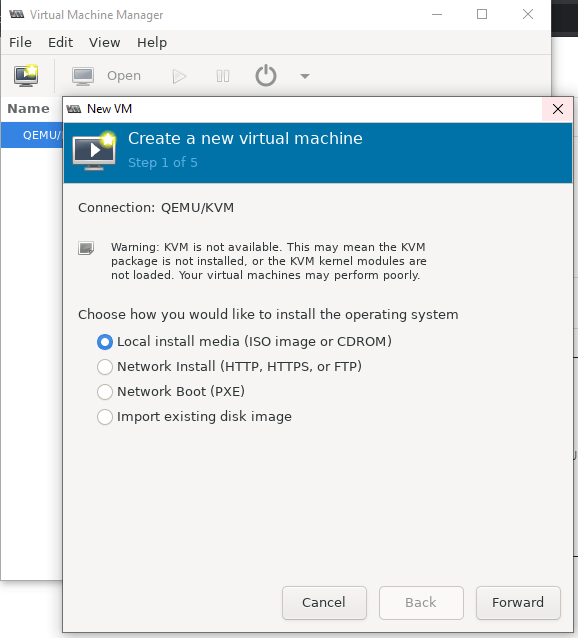Screen dimensions: 578x638
Task: Open the View menu
Action: pyautogui.click(x=105, y=42)
